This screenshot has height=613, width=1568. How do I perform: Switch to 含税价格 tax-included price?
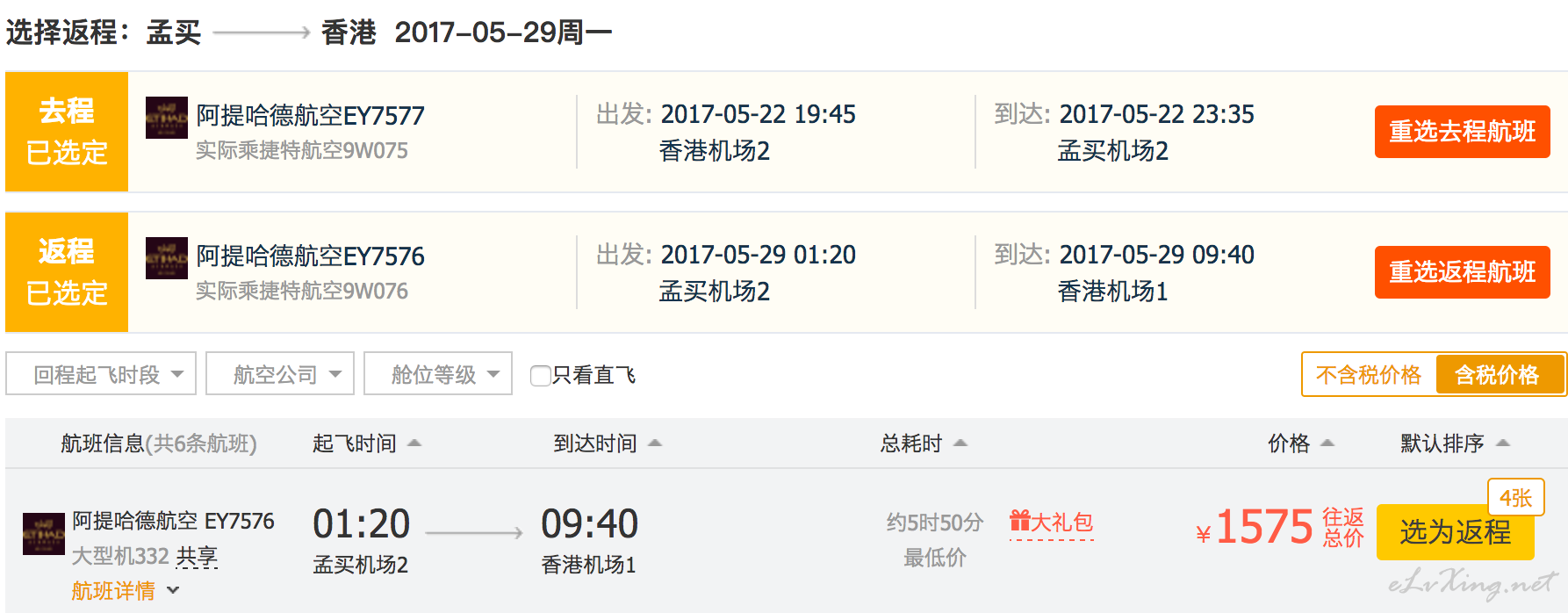tap(1499, 375)
